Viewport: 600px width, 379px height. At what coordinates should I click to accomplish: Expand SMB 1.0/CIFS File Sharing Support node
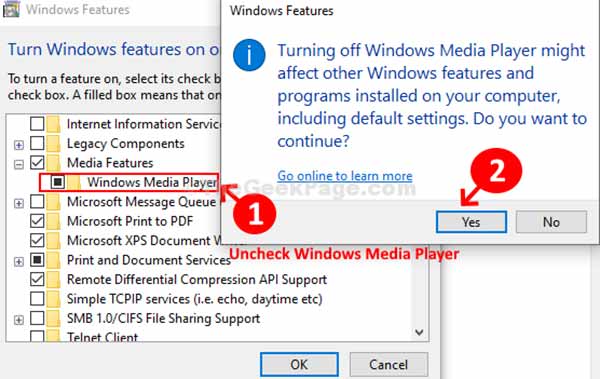(x=18, y=320)
